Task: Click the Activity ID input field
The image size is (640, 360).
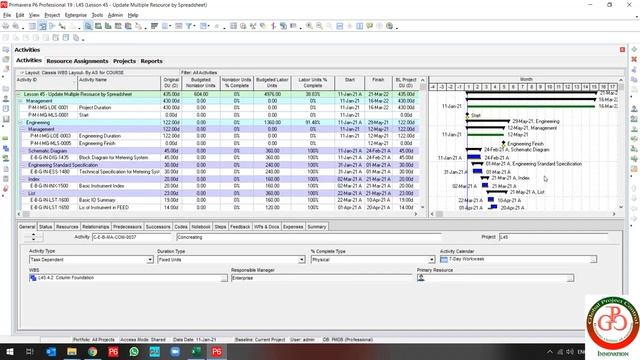Action: pos(133,237)
